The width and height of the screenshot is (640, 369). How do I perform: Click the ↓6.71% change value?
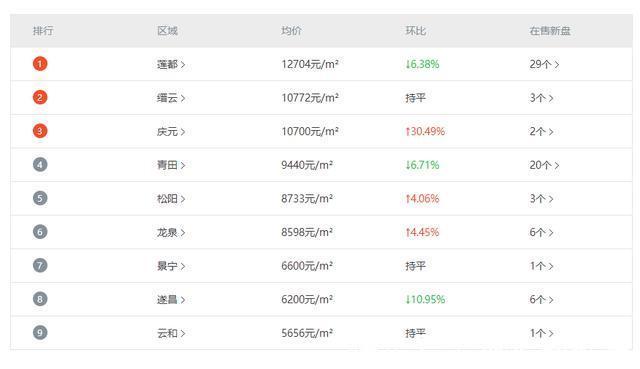pyautogui.click(x=422, y=165)
